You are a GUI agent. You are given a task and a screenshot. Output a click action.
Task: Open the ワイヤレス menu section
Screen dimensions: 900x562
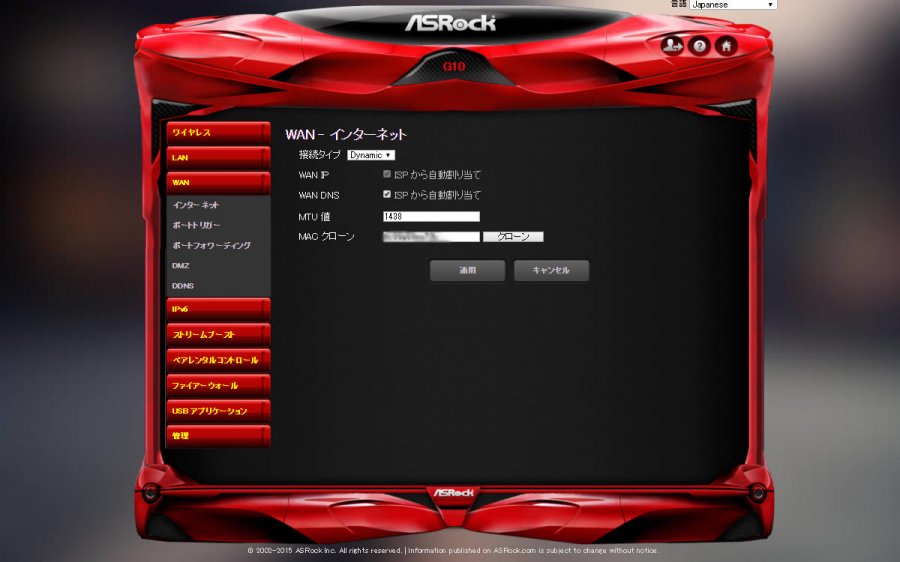(x=218, y=133)
